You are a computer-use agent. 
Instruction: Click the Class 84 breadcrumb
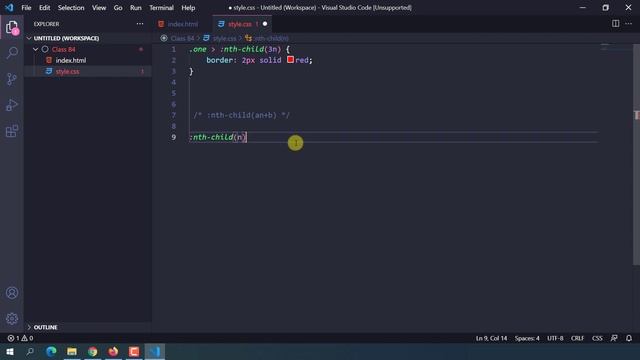(182, 38)
